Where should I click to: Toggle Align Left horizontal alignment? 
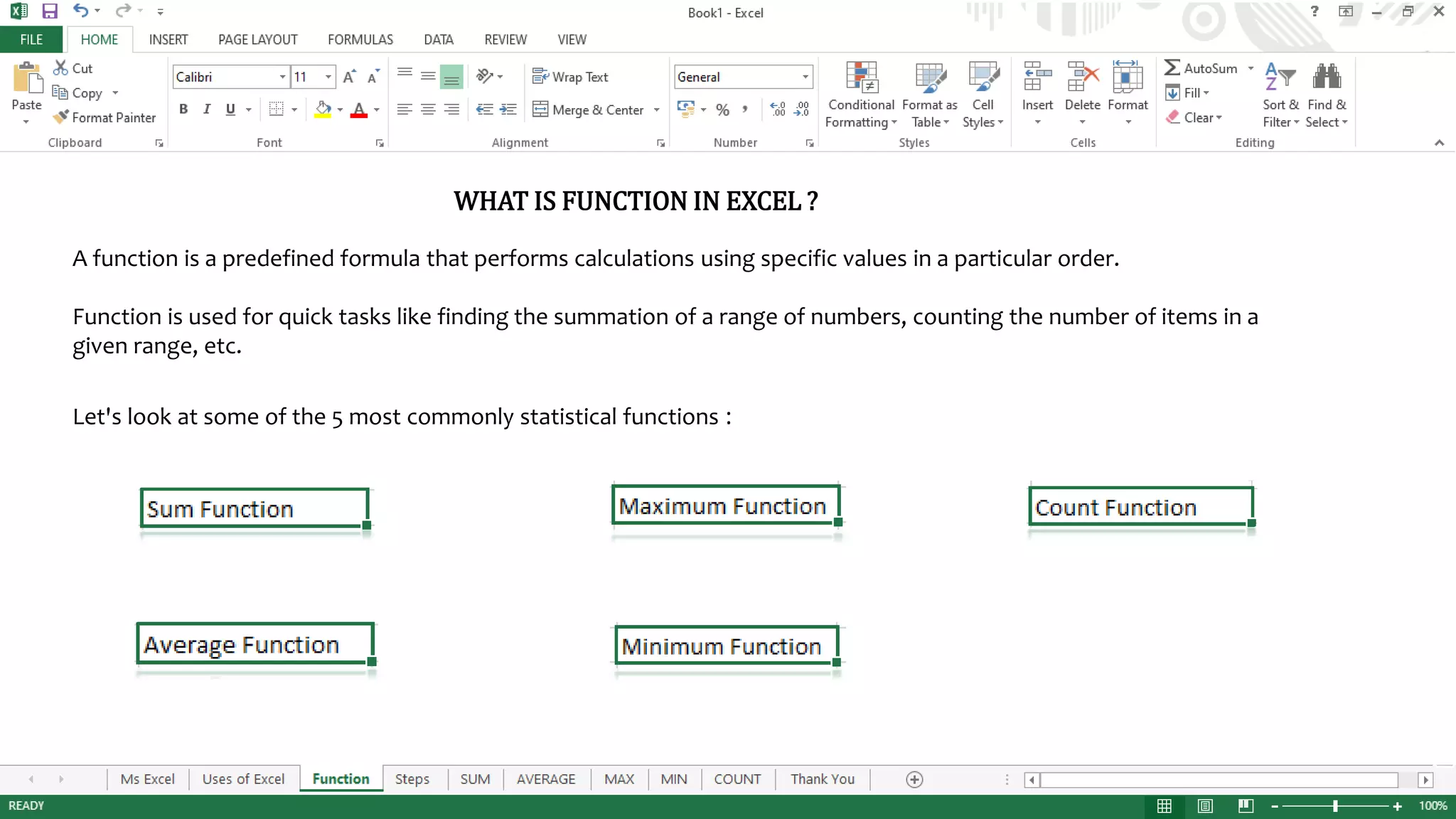[405, 109]
